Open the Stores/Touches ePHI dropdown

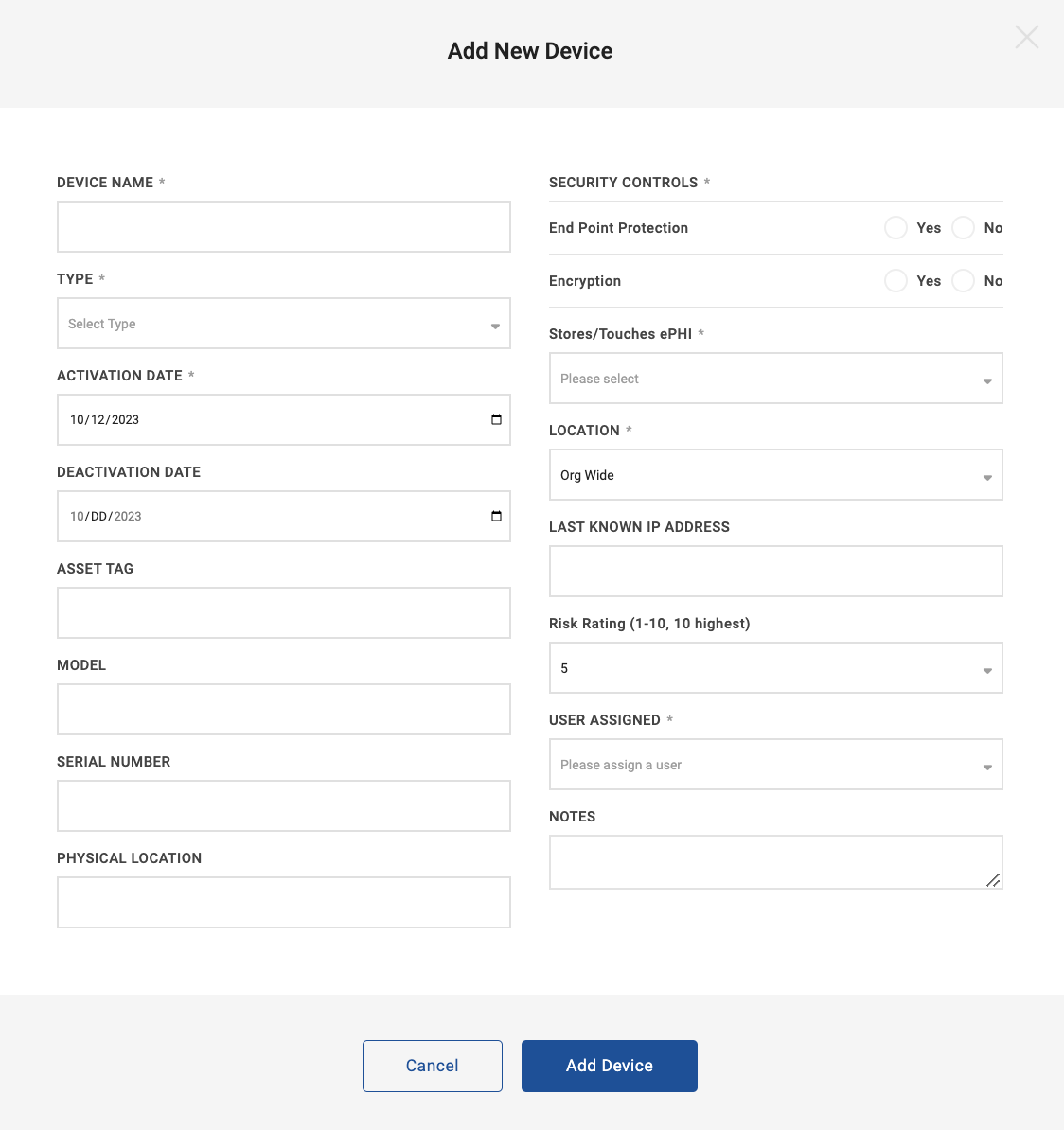point(775,379)
